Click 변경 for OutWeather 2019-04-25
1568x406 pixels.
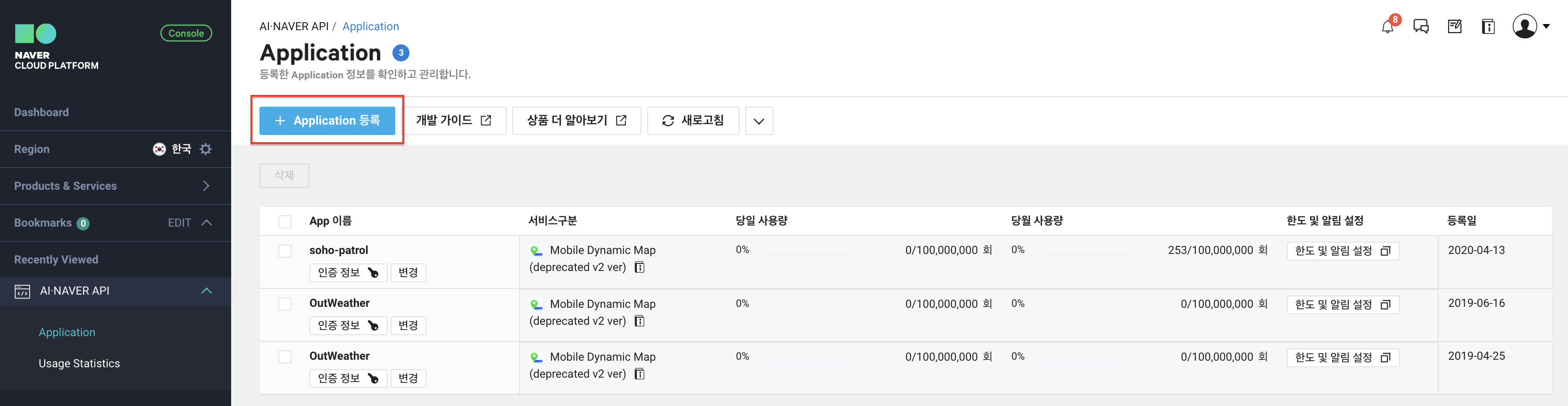(x=408, y=379)
